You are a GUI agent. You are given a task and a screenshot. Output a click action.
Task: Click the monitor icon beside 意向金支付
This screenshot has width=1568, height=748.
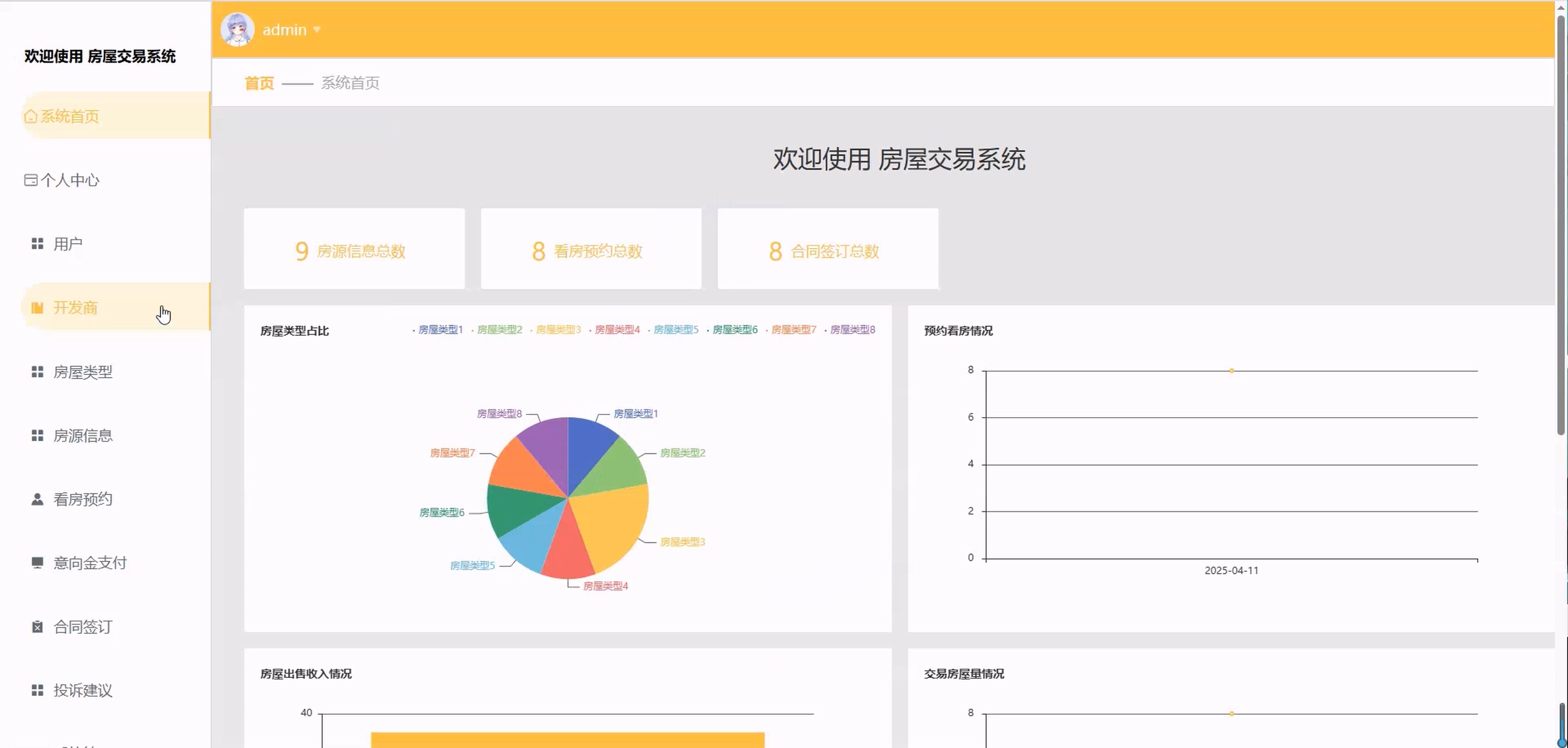coord(37,563)
